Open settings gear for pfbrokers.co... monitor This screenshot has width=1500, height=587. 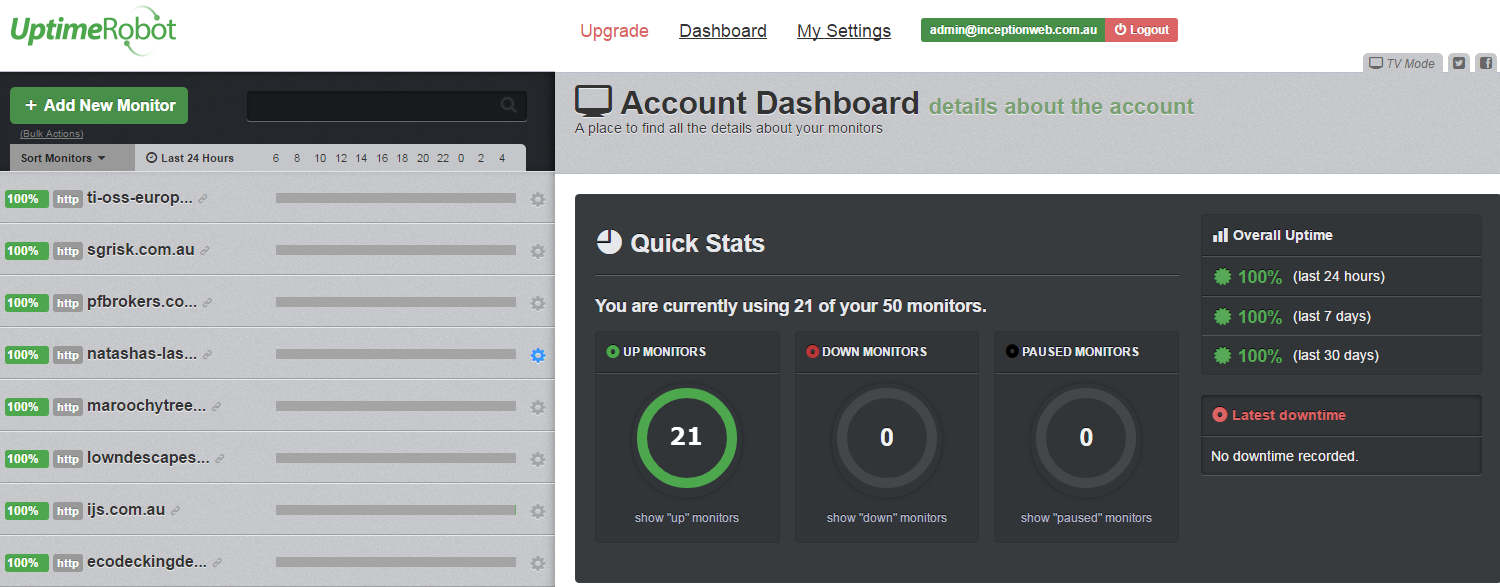click(x=538, y=303)
